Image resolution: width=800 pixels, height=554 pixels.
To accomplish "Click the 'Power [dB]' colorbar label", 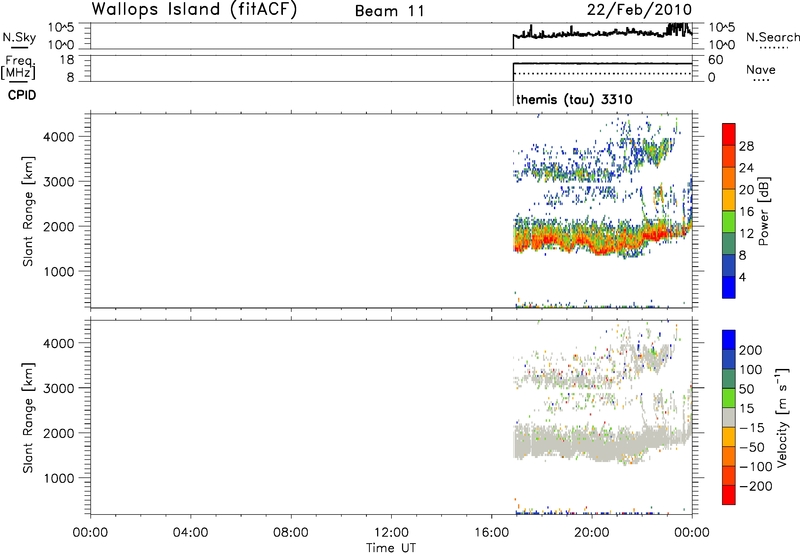I will click(763, 211).
